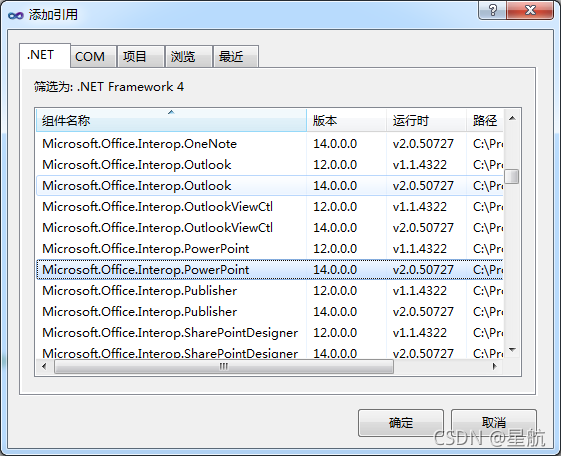Click the 确定 button
Image resolution: width=561 pixels, height=456 pixels.
pyautogui.click(x=401, y=423)
